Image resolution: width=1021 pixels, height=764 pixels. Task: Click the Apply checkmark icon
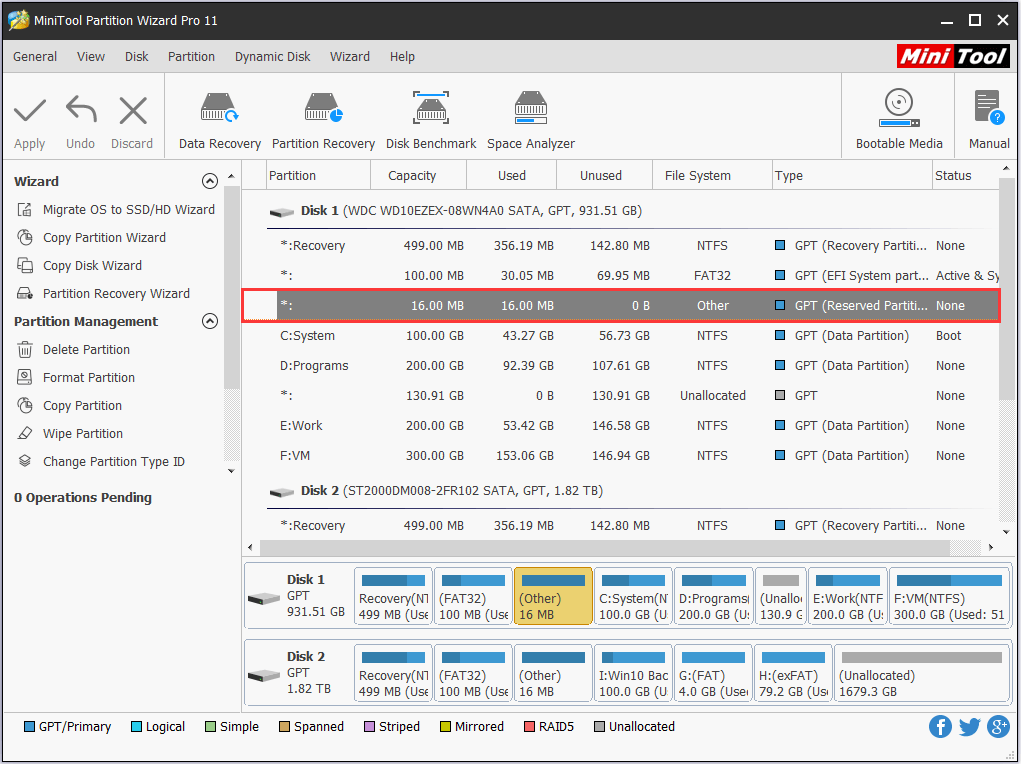tap(30, 110)
